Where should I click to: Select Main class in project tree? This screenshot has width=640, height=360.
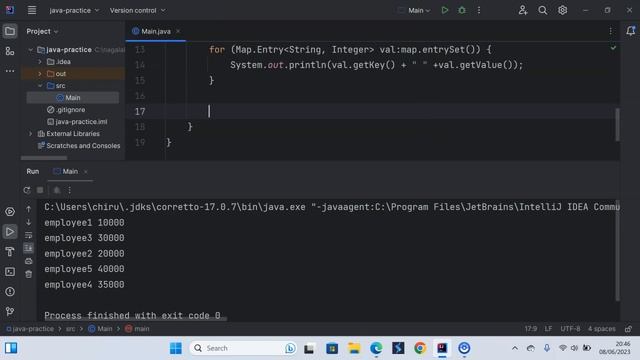point(73,98)
